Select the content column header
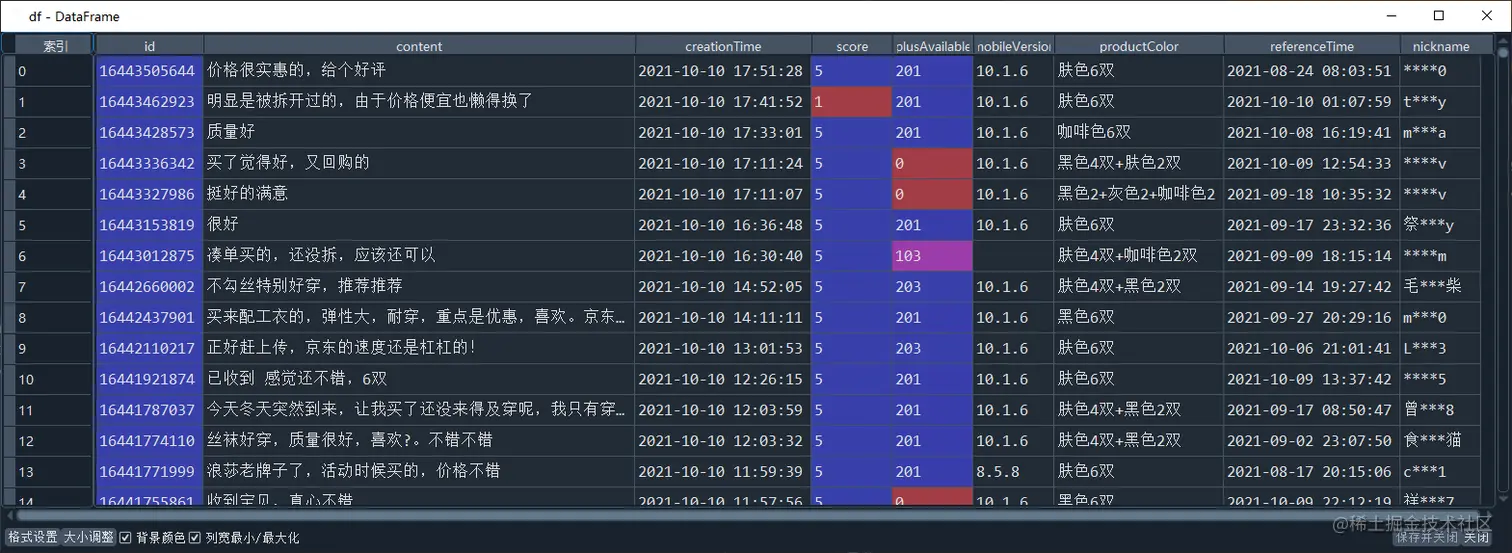Viewport: 1512px width, 553px height. (419, 46)
